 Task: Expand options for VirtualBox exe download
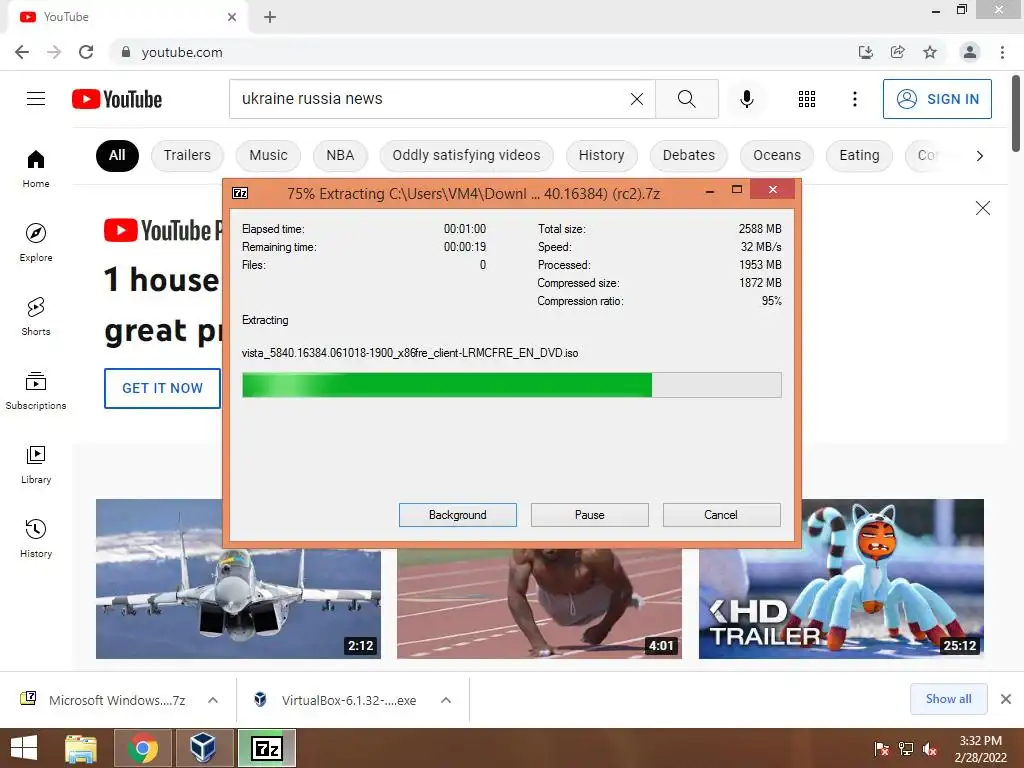446,700
